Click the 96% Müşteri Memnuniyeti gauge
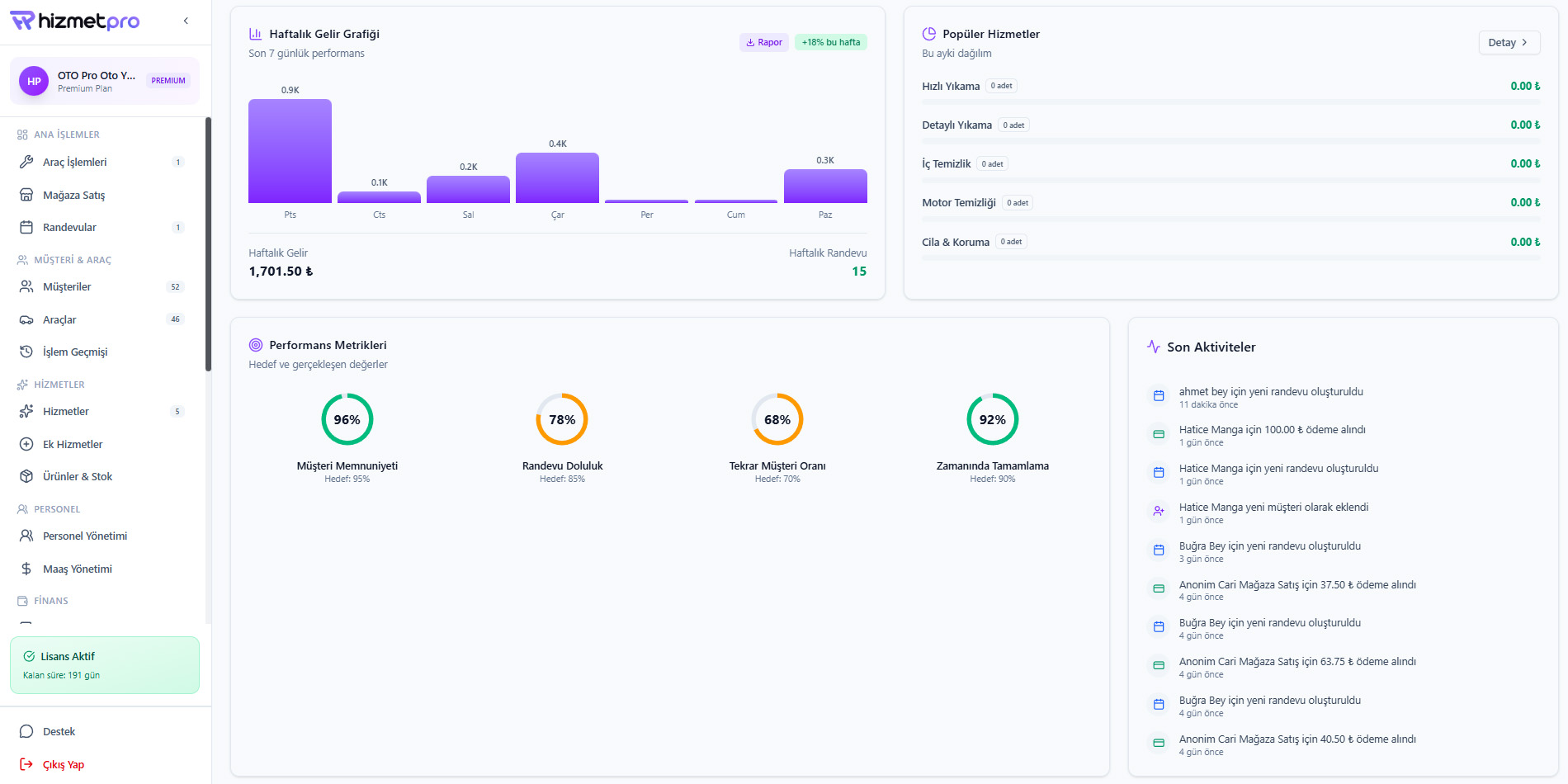The width and height of the screenshot is (1568, 784). click(x=347, y=419)
